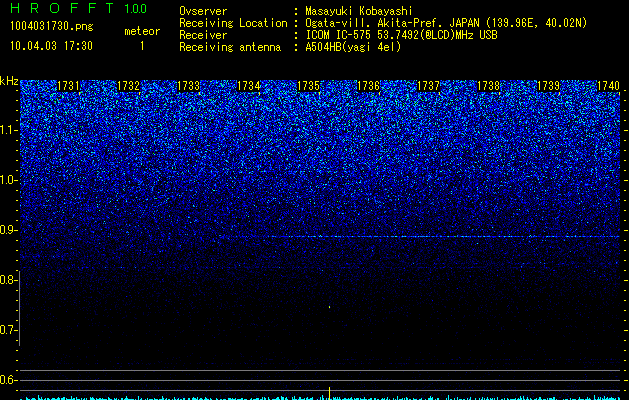The width and height of the screenshot is (629, 400).
Task: Click the 1.1 kHz frequency axis label
Action: 9,130
